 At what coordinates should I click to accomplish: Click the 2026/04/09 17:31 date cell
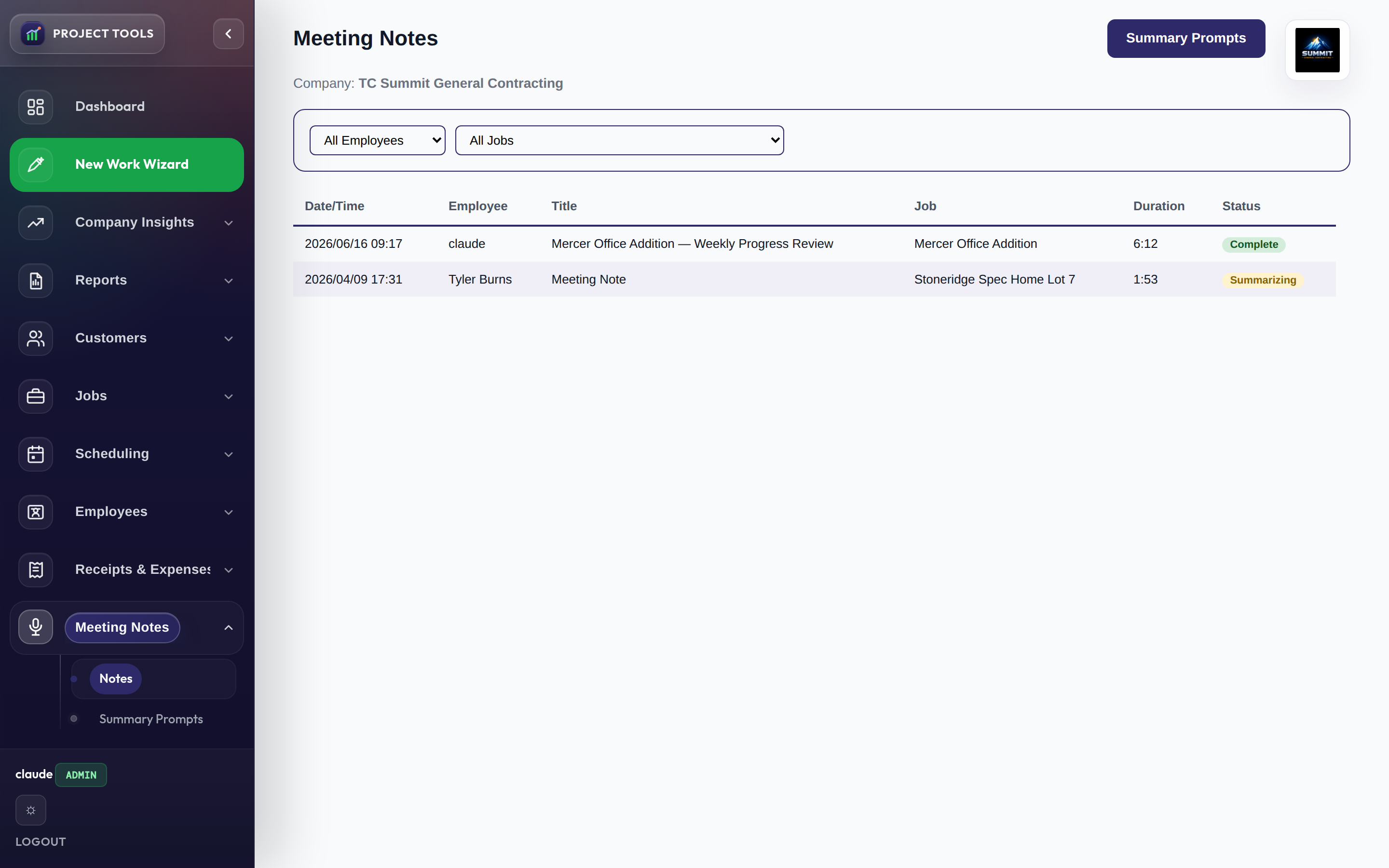[354, 280]
